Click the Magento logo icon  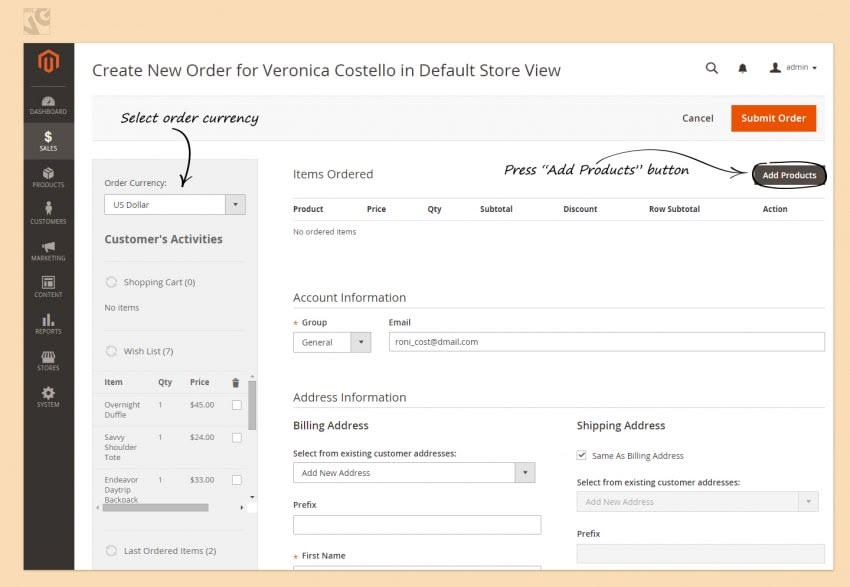click(48, 61)
